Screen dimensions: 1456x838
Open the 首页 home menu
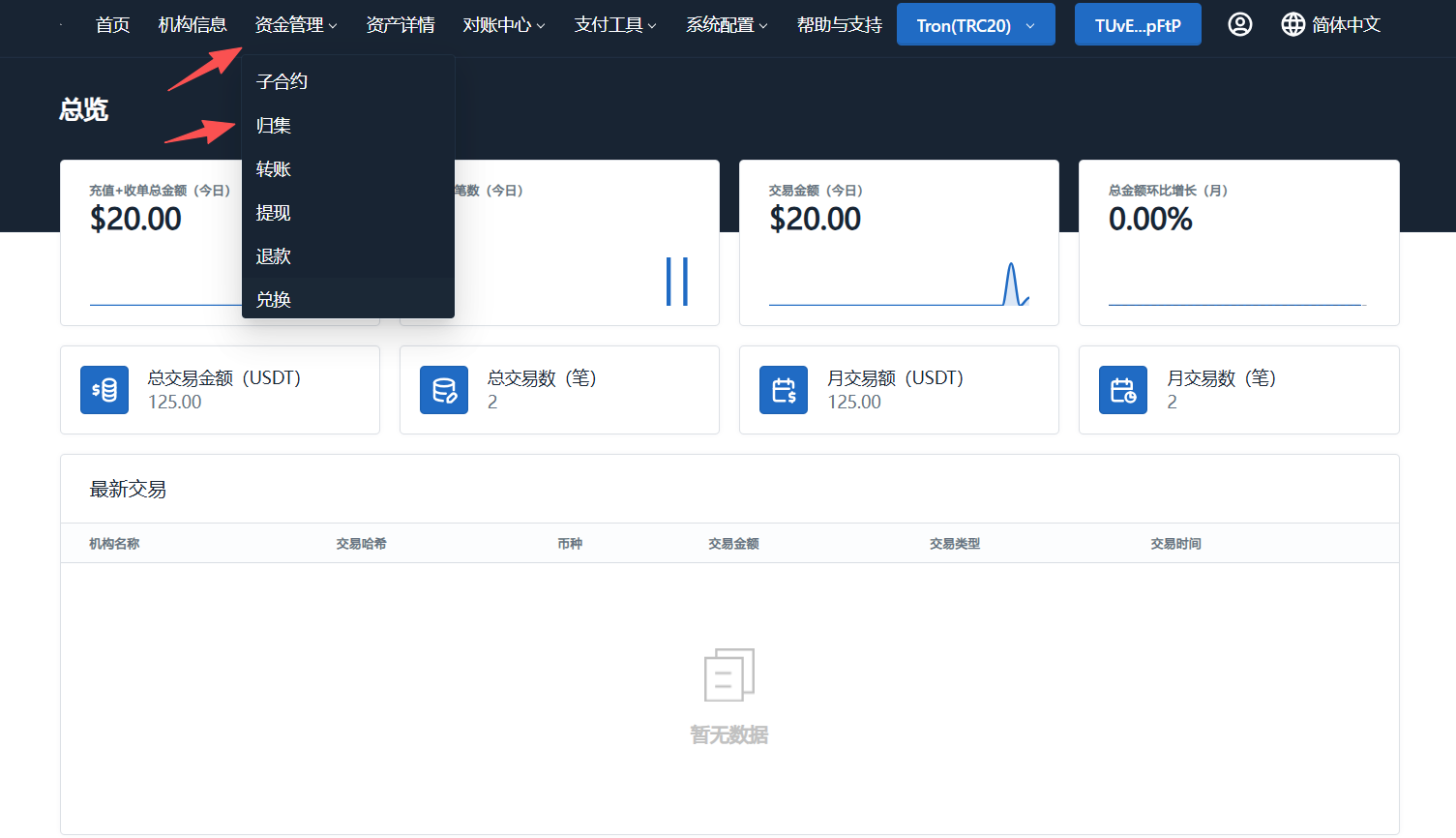(112, 24)
